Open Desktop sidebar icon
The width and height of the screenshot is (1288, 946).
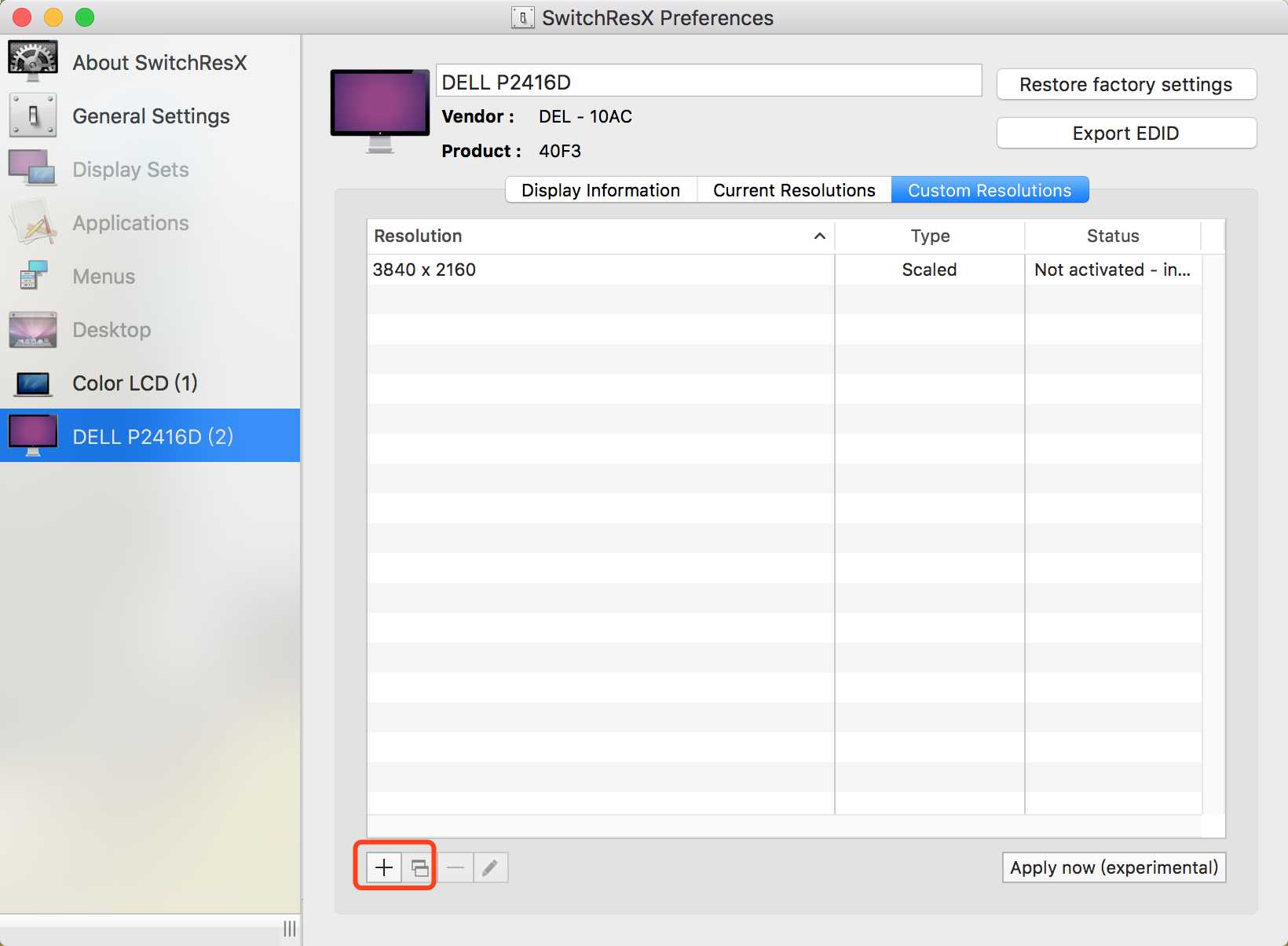click(32, 329)
